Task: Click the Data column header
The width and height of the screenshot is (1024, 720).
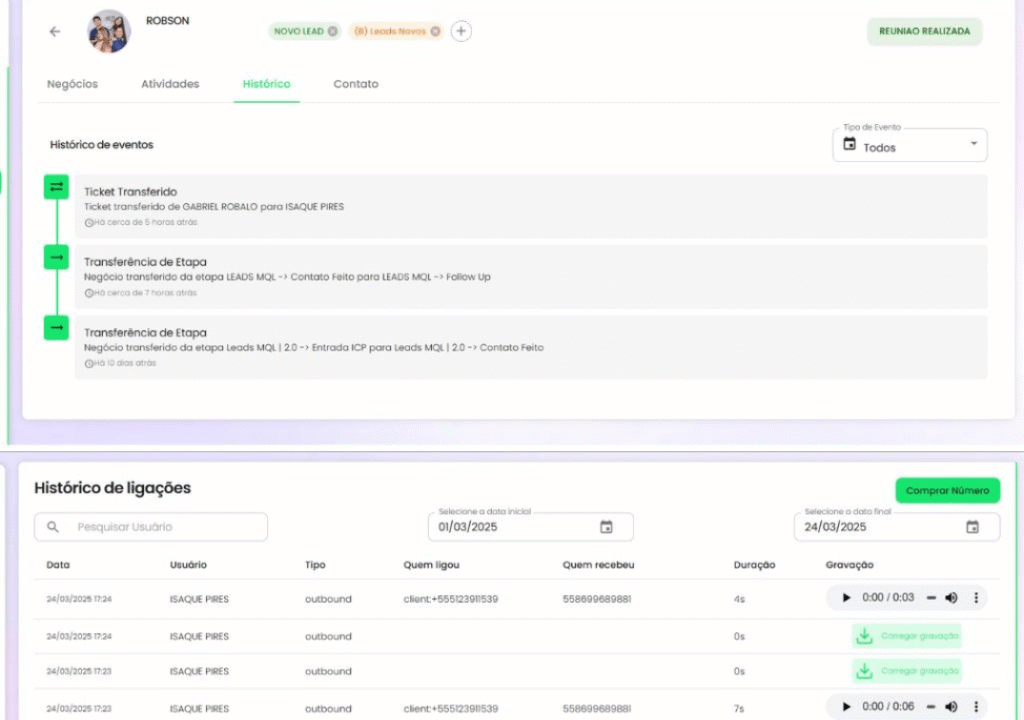Action: click(58, 565)
